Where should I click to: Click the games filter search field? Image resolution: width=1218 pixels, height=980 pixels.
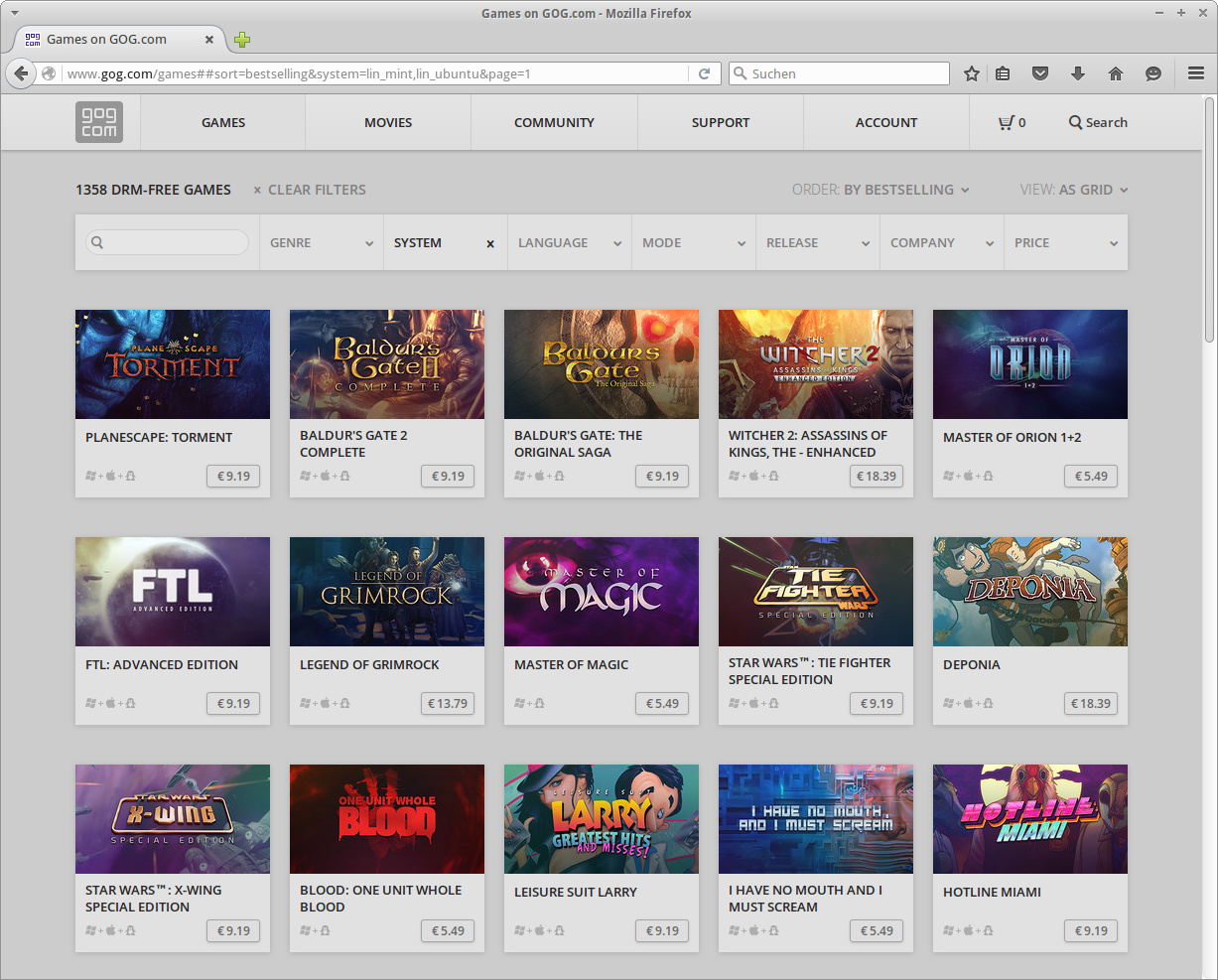[x=167, y=242]
